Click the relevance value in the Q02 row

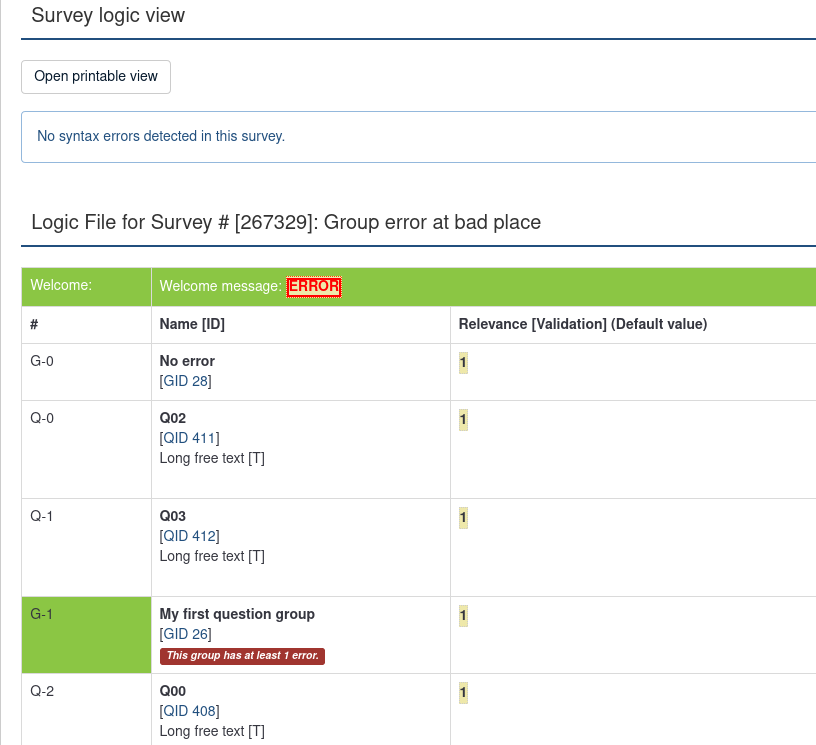pos(463,420)
